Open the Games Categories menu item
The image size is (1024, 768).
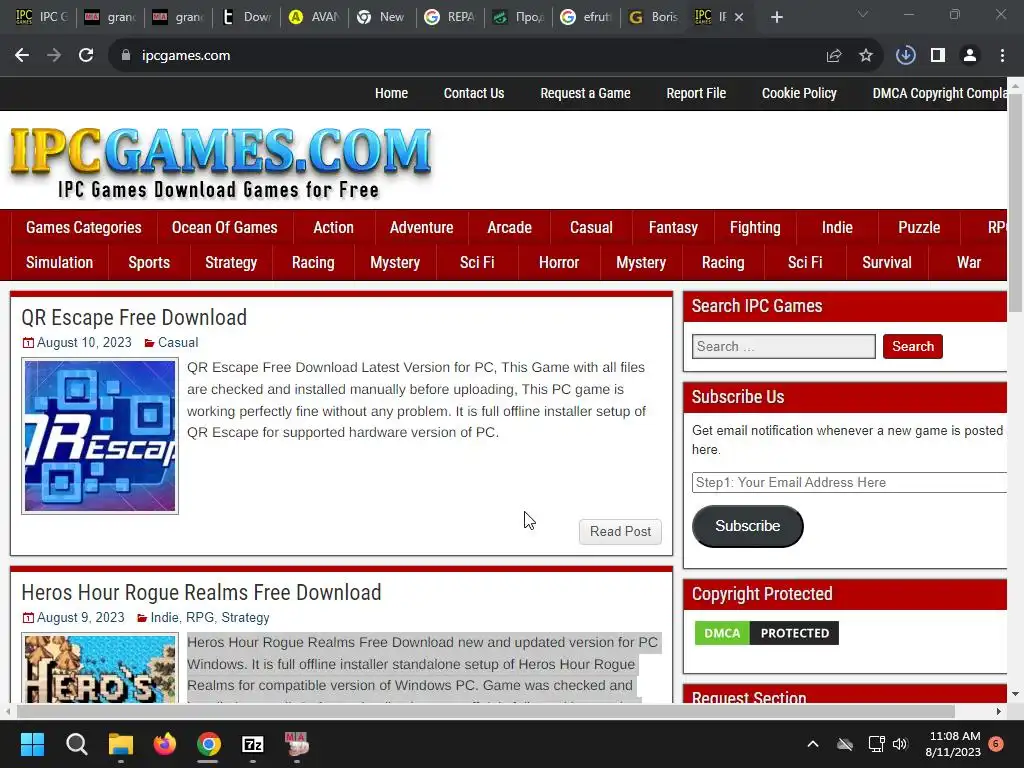click(84, 227)
